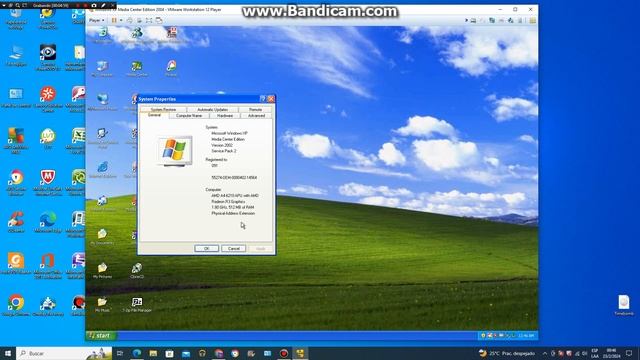Screen dimensions: 640x360
Task: Switch to the System Restore tab
Action: pyautogui.click(x=163, y=109)
